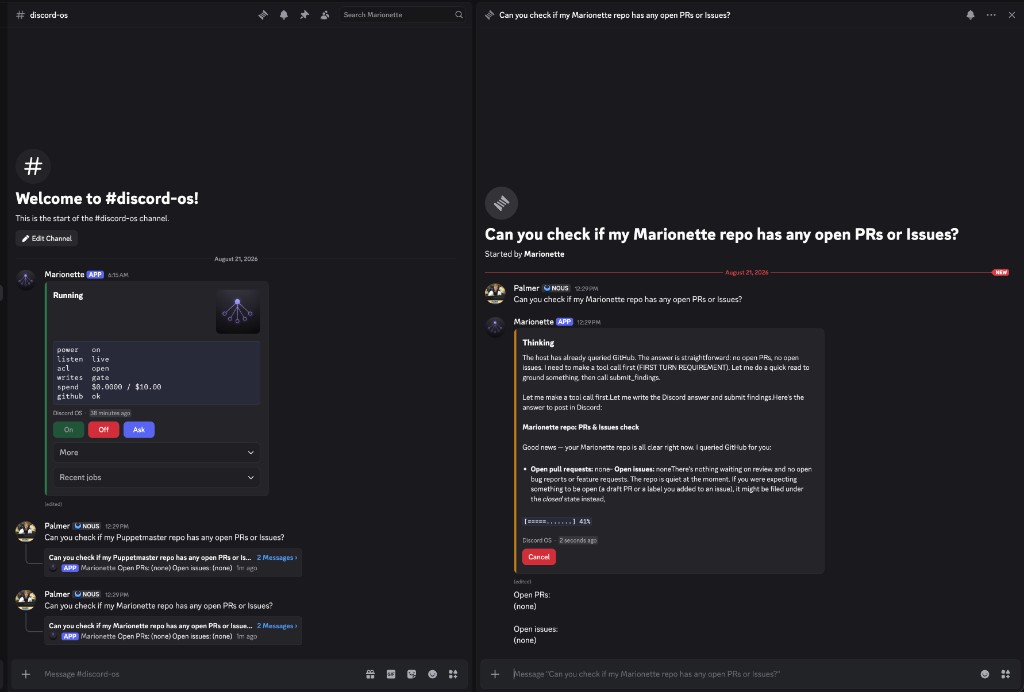Viewport: 1024px width, 692px height.
Task: Click Edit Channel button
Action: 46,238
